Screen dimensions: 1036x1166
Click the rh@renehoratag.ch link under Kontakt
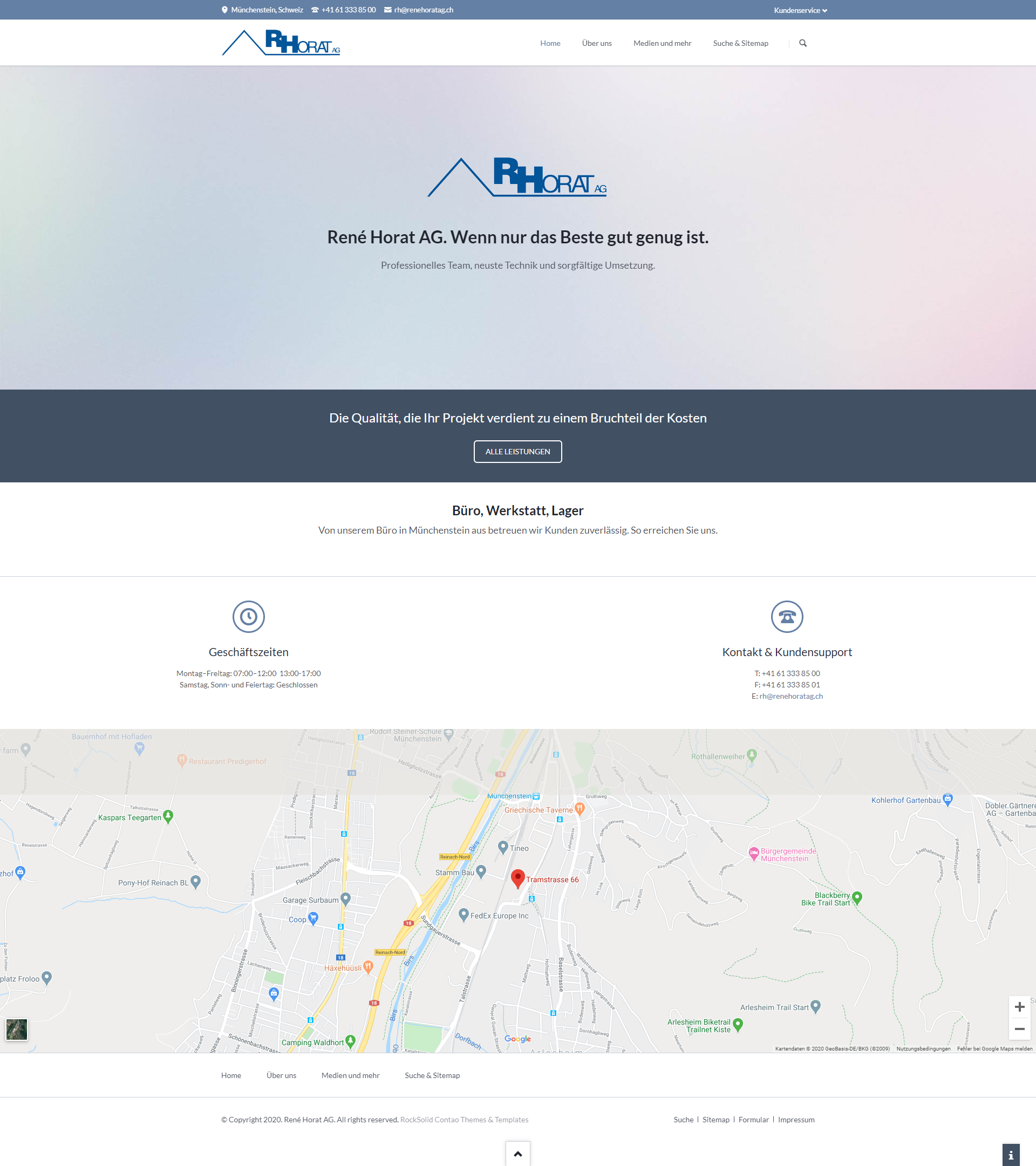(x=790, y=696)
